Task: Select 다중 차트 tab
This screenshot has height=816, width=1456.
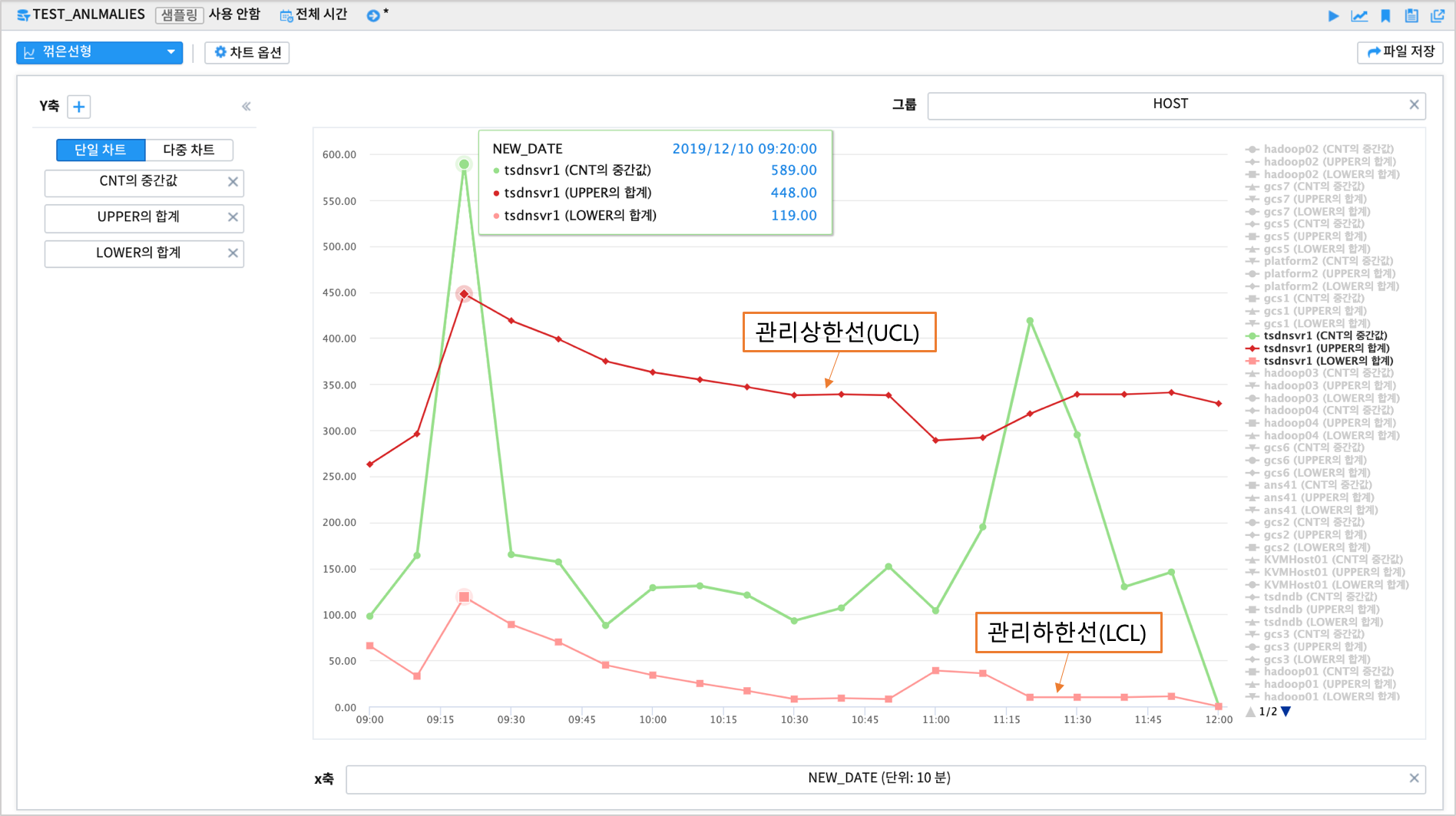Action: pos(189,150)
